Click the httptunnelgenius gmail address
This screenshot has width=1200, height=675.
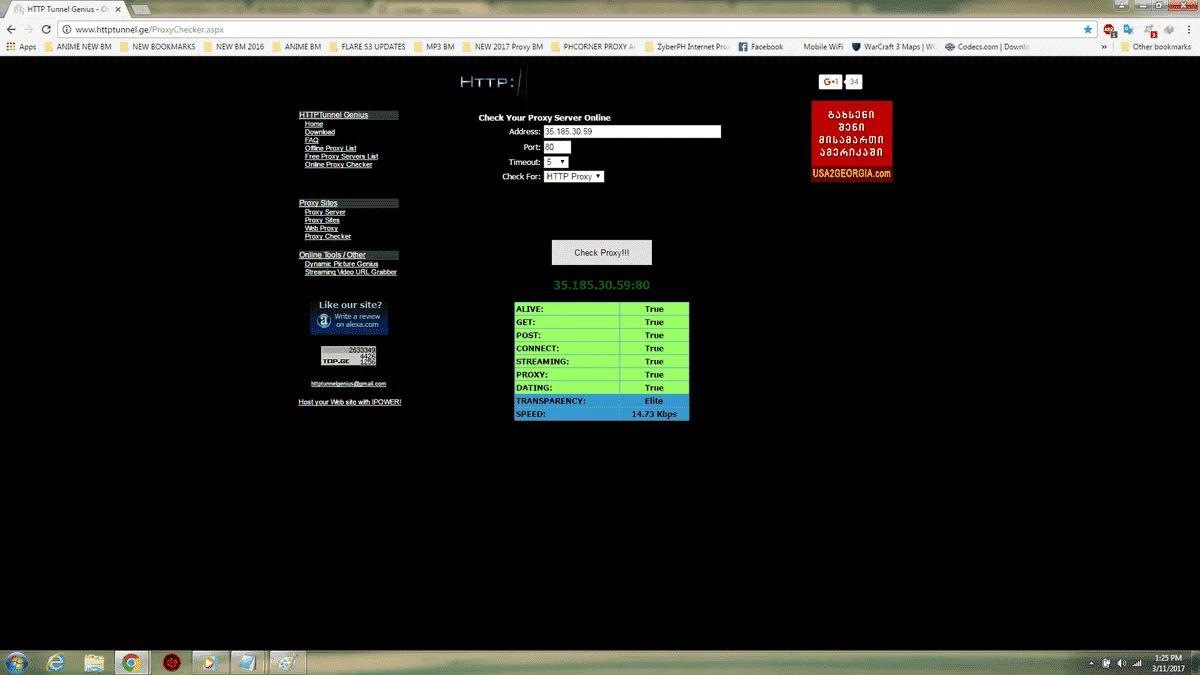[x=348, y=384]
